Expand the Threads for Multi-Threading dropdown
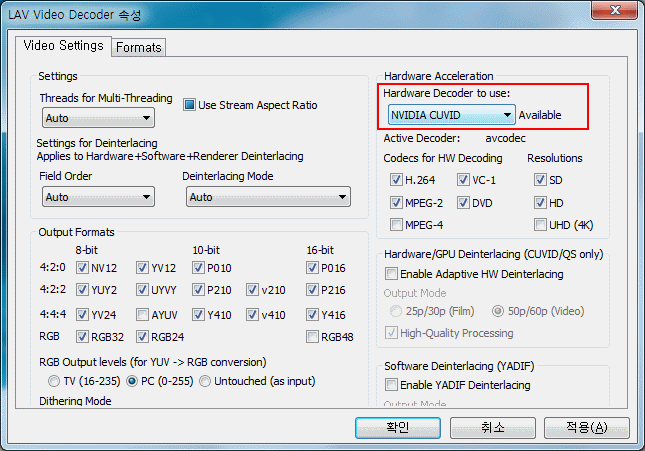This screenshot has height=451, width=645. (98, 118)
